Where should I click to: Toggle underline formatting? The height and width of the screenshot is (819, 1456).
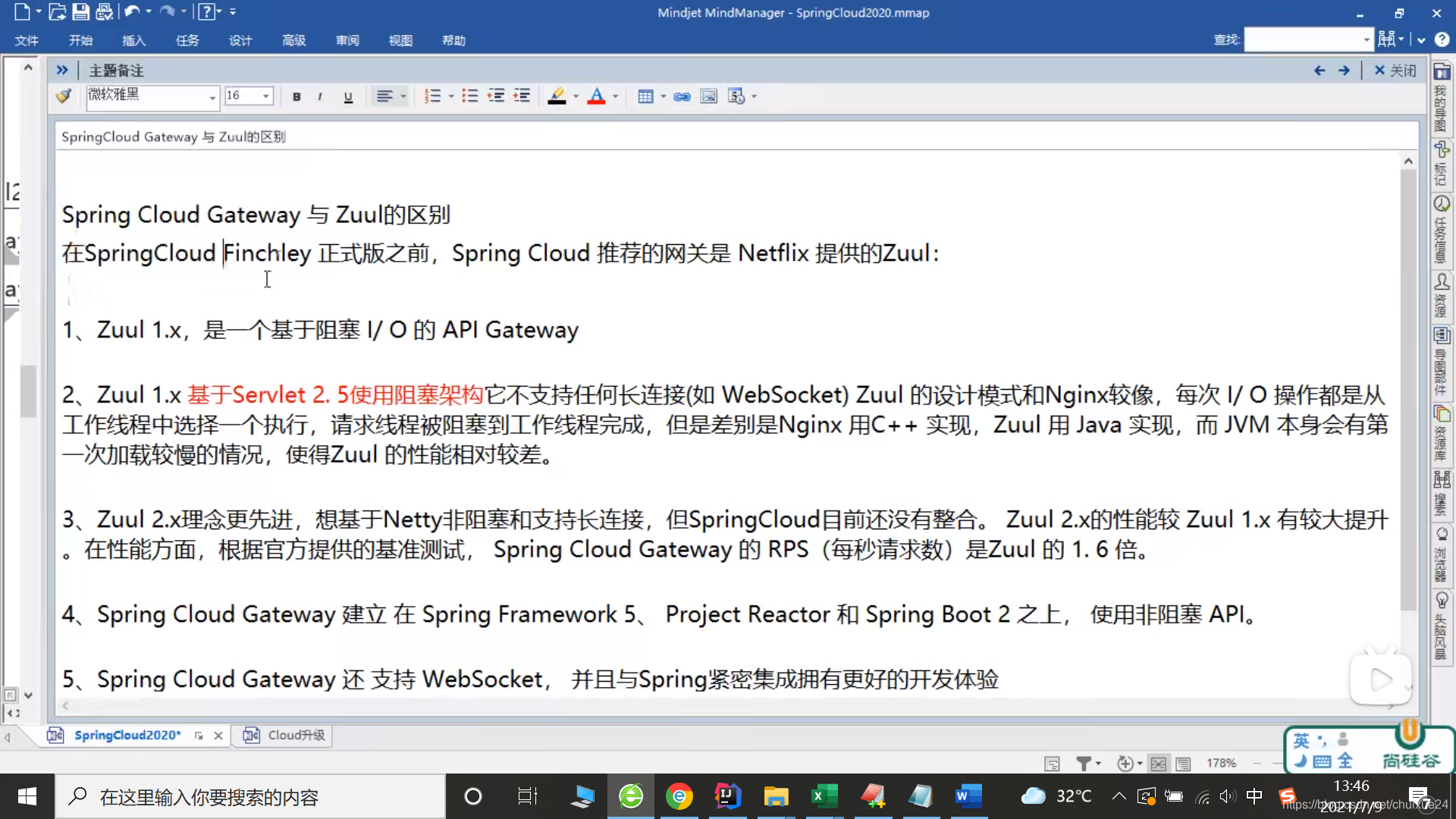pos(348,97)
